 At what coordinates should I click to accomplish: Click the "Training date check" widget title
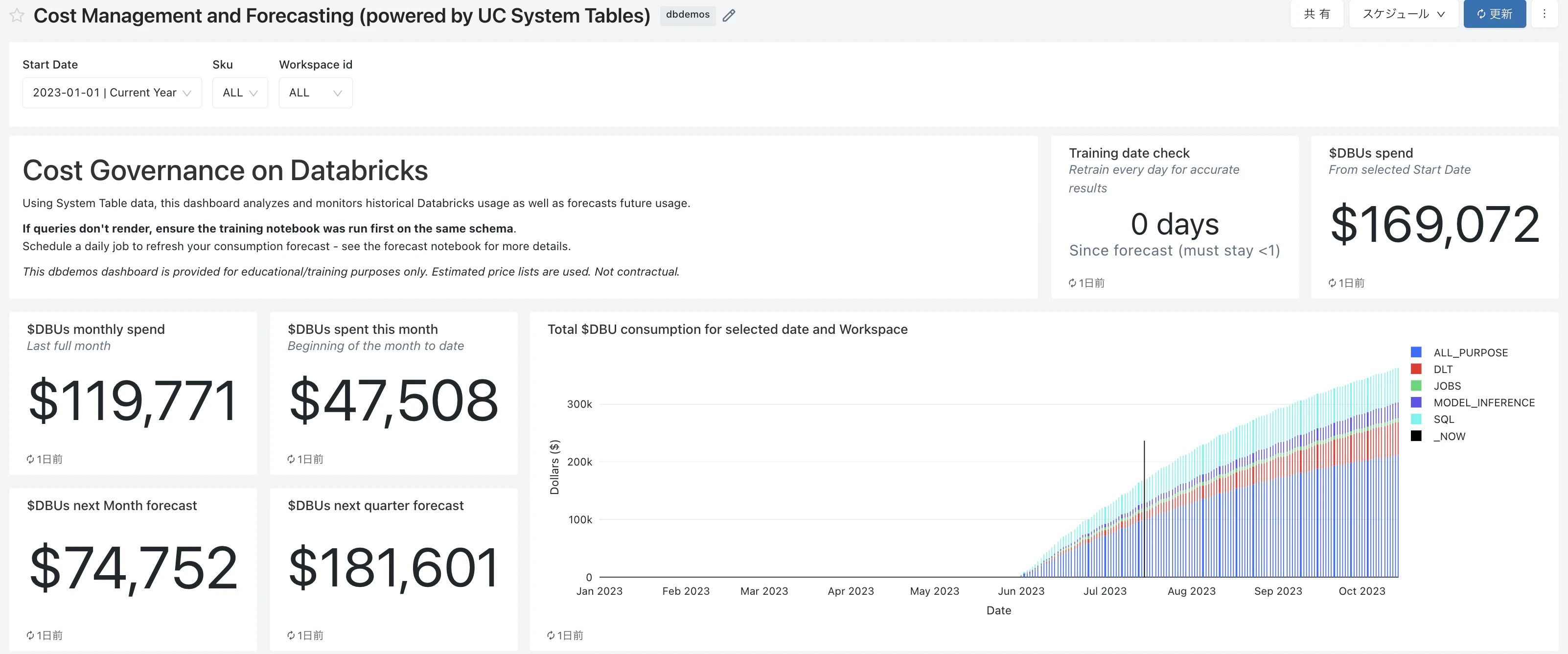tap(1129, 153)
